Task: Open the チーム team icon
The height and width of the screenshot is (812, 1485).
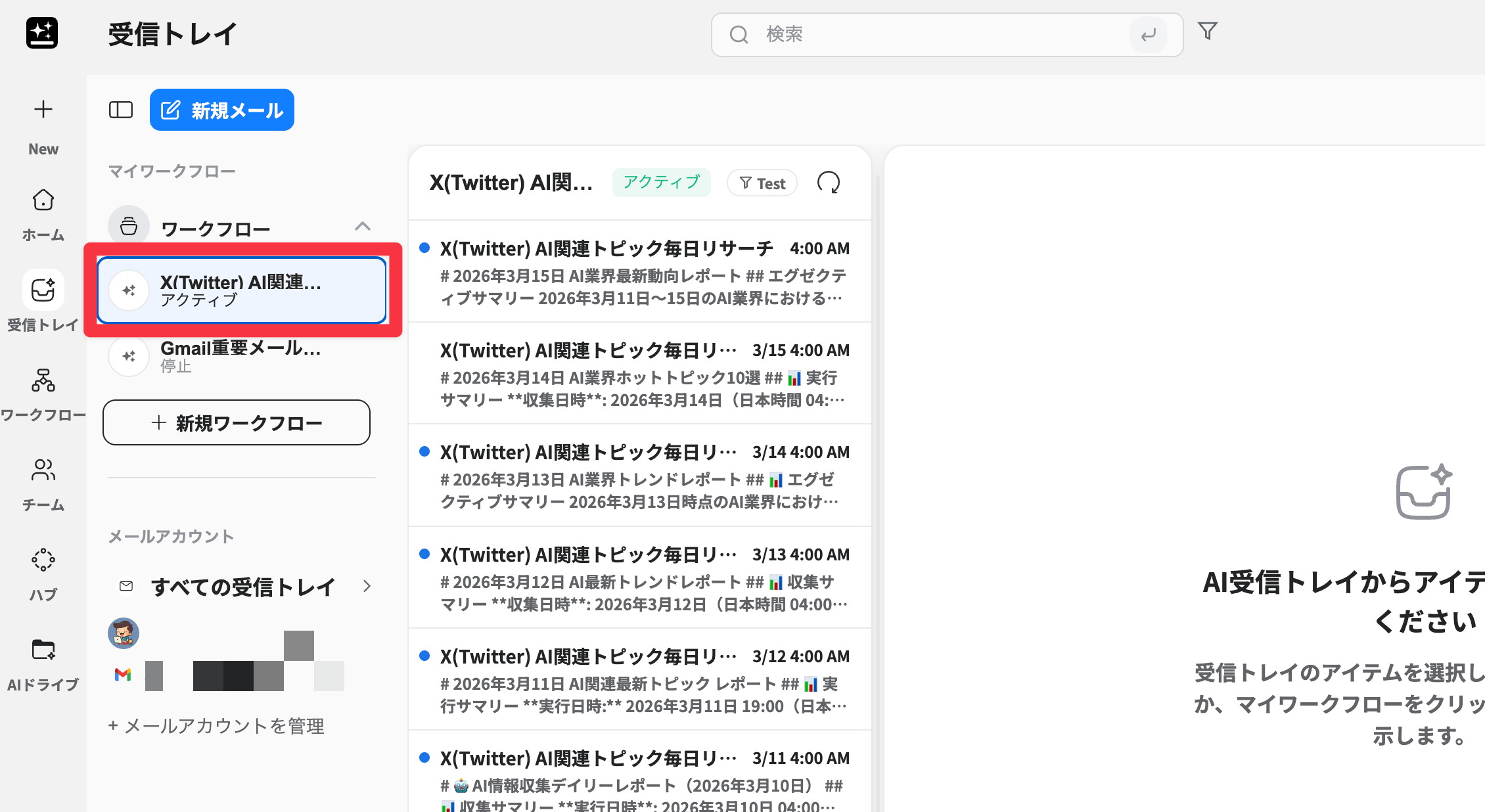Action: click(43, 470)
